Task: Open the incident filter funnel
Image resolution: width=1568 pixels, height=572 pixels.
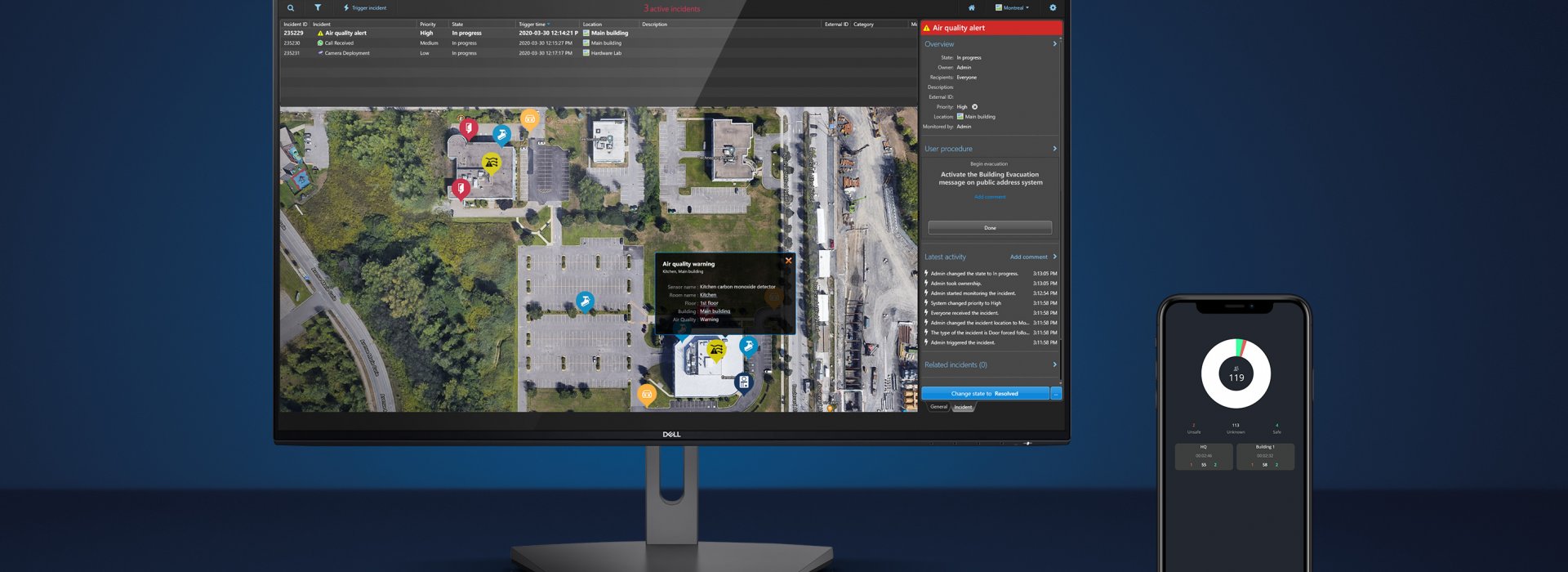Action: (318, 8)
